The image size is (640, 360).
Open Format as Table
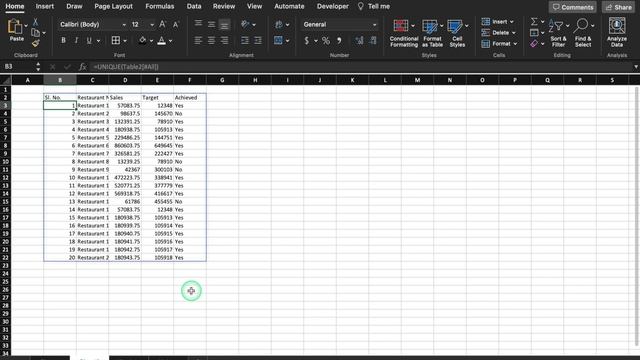point(432,33)
